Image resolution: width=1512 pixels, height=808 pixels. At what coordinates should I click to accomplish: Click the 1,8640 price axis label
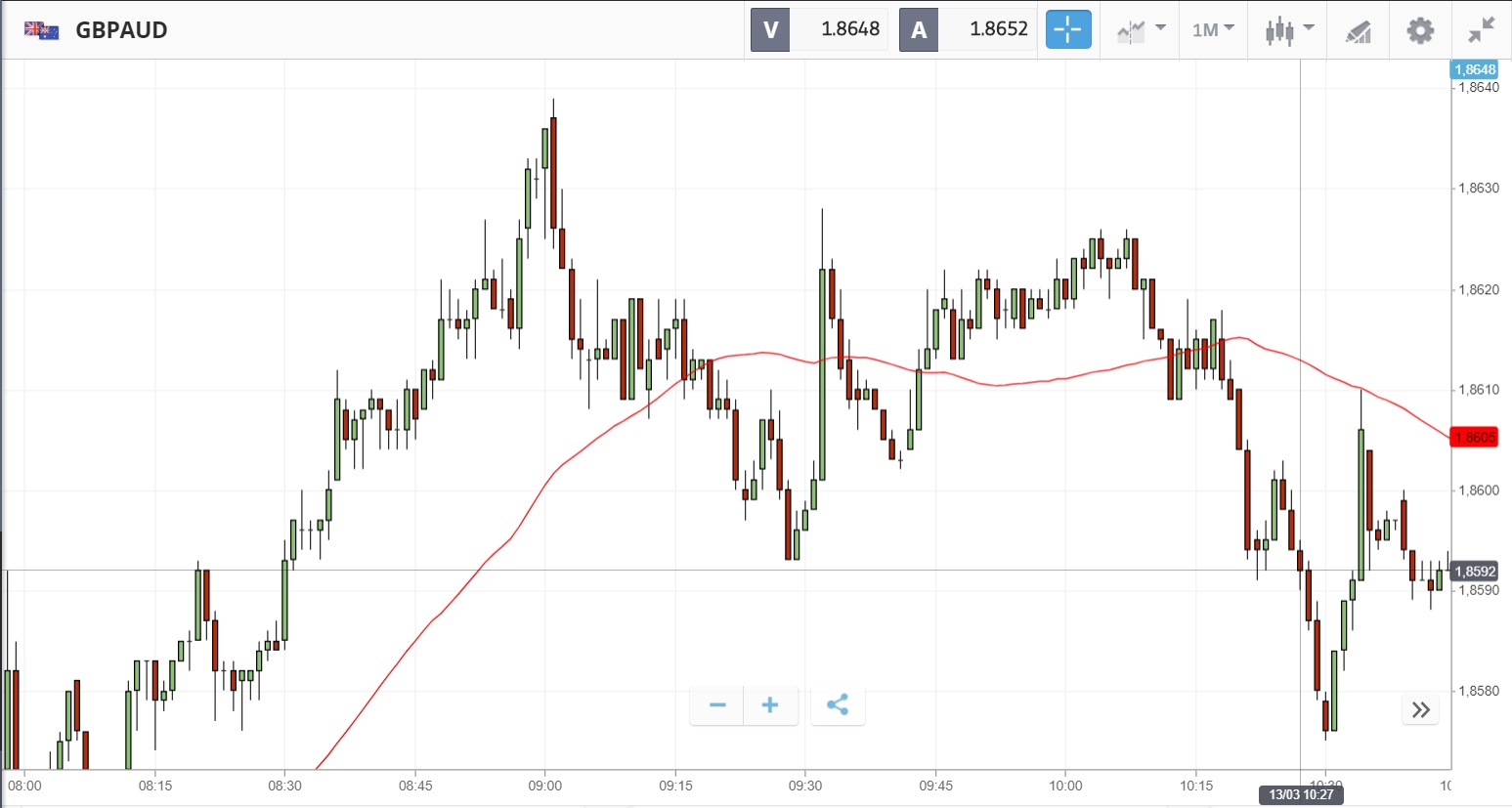[x=1479, y=88]
